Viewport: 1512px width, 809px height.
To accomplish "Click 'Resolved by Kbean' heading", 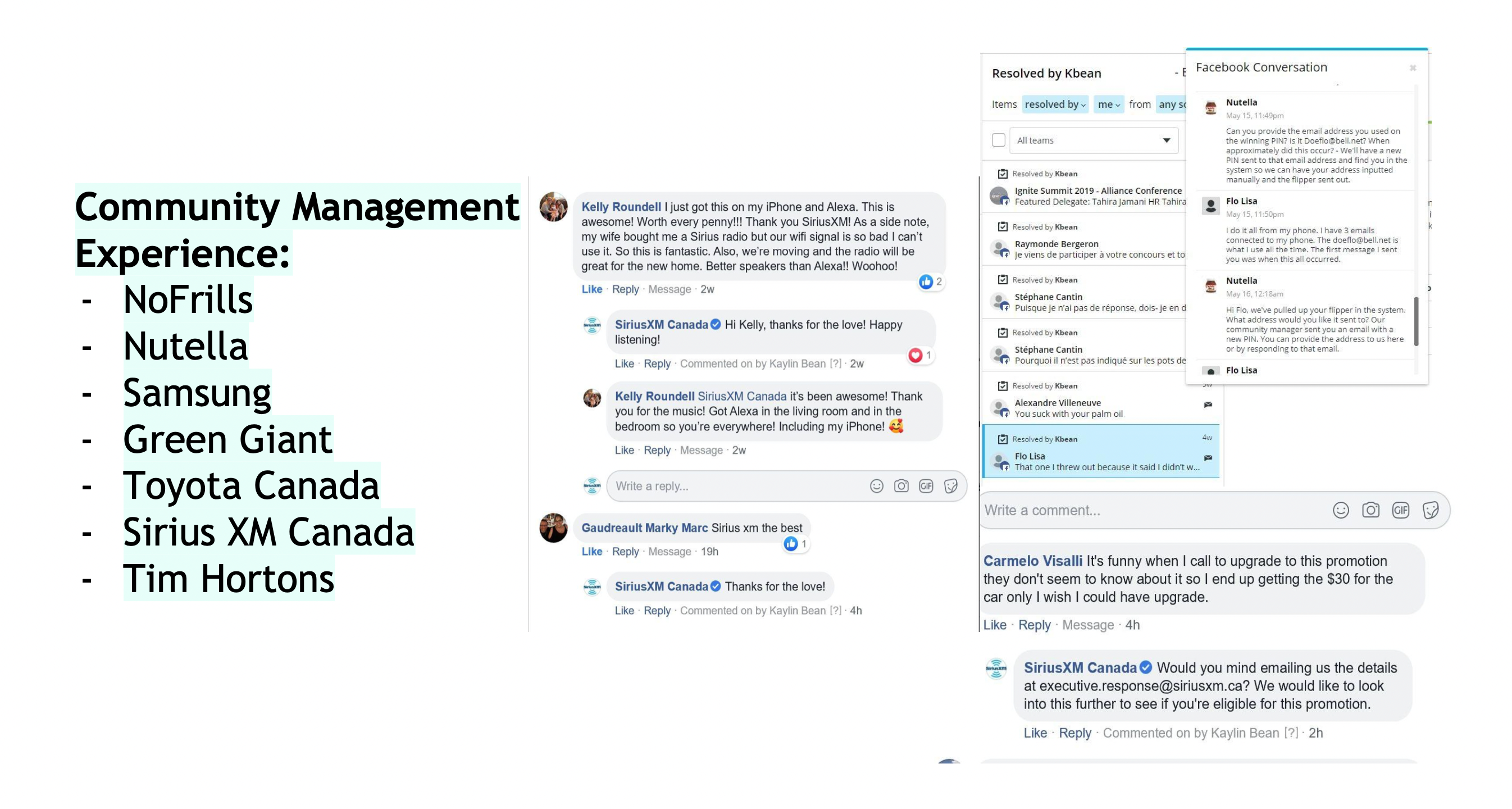I will pyautogui.click(x=1046, y=74).
